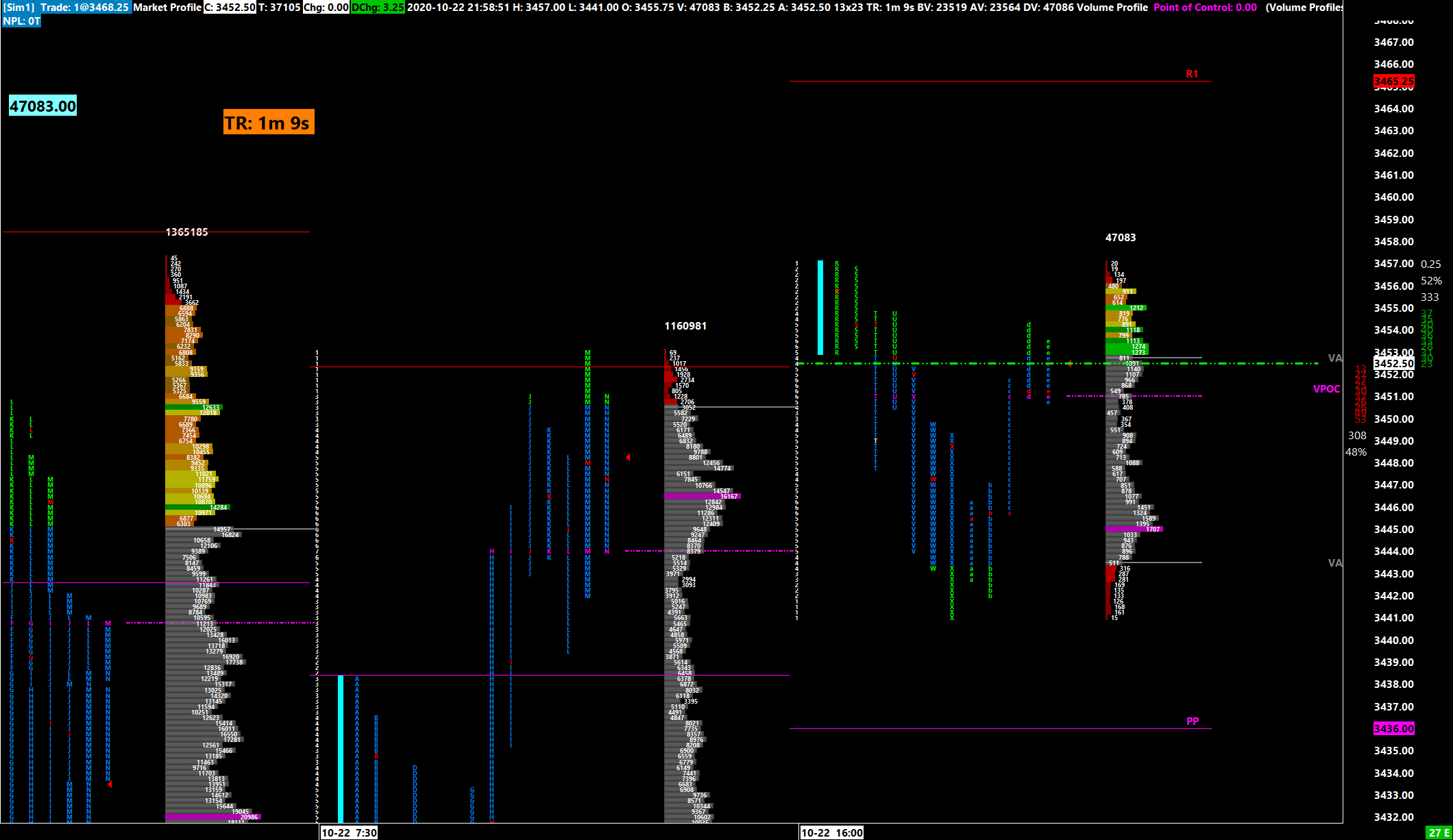Click the red triangle marker near 3448.00
Image resolution: width=1453 pixels, height=840 pixels.
pos(628,458)
